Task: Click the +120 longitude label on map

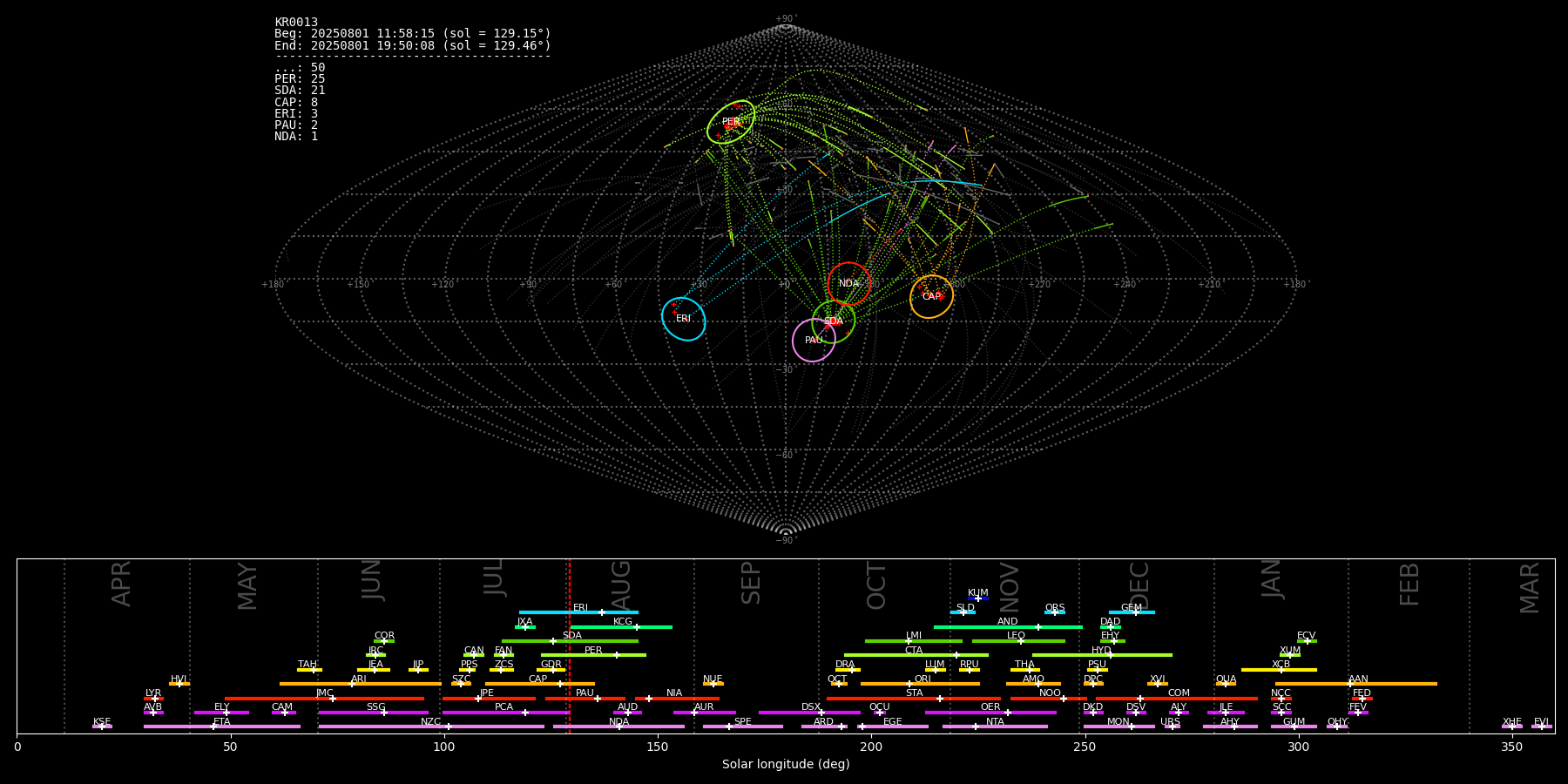Action: coord(443,284)
